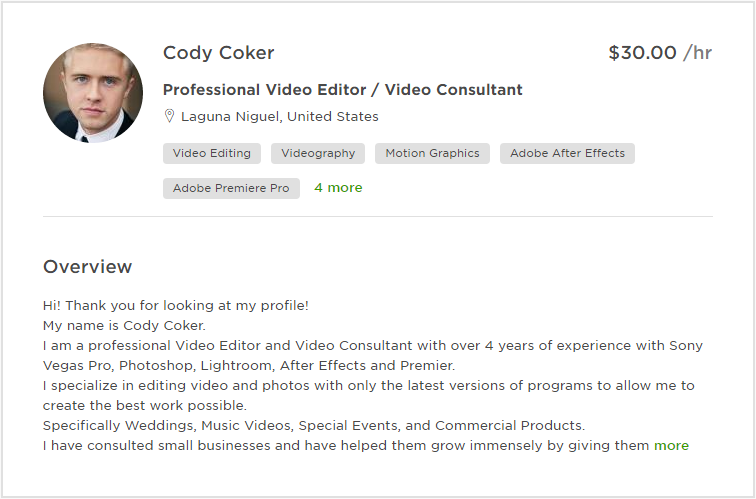The width and height of the screenshot is (756, 499).
Task: Expand the overview text via green more link
Action: 671,445
